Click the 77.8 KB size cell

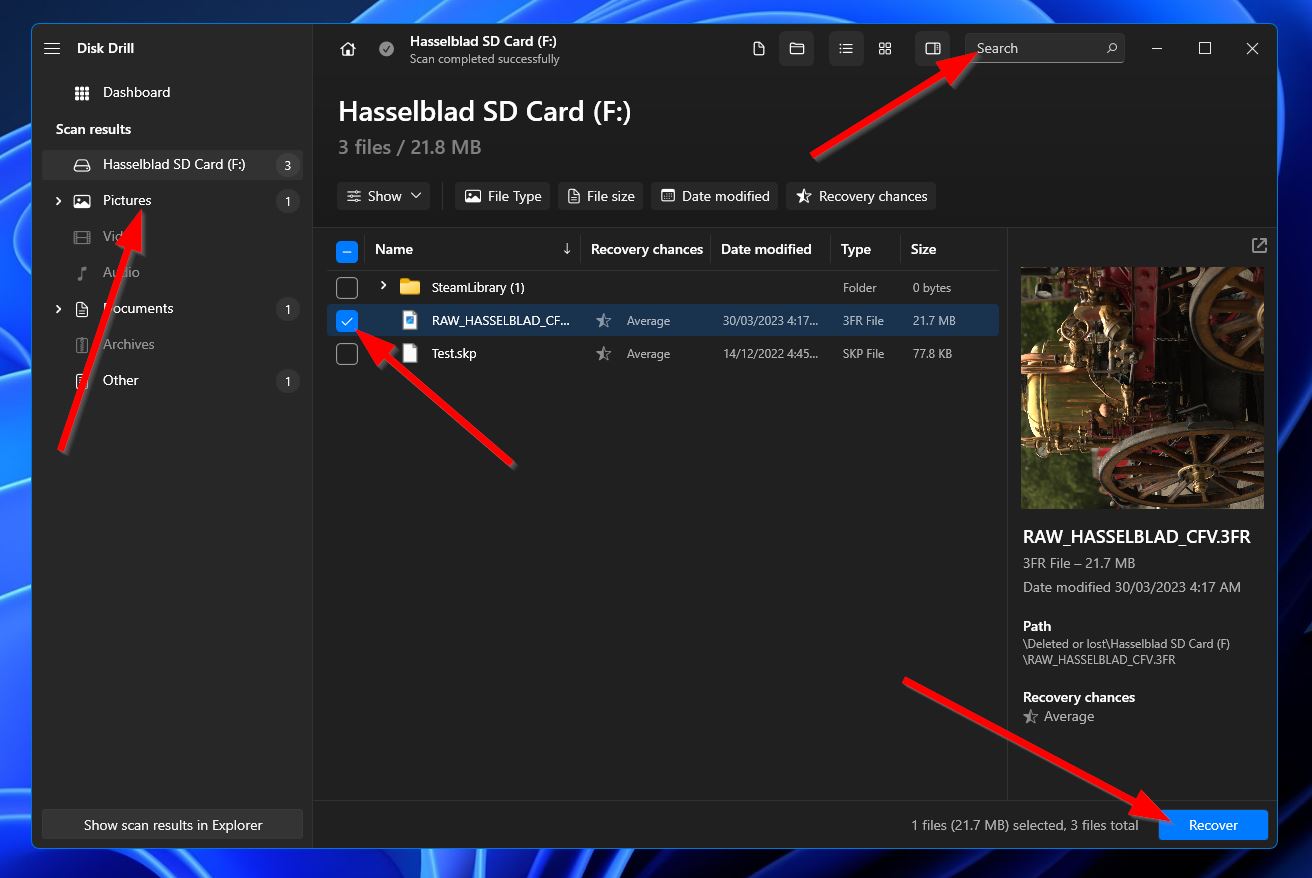[932, 354]
